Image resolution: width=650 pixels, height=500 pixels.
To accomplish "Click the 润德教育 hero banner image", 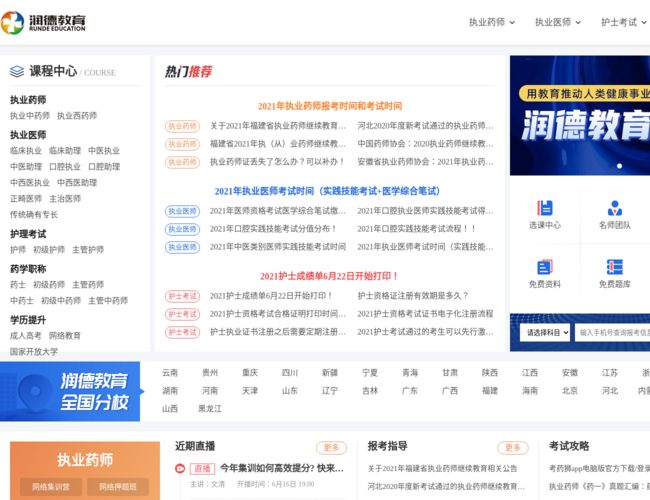I will [x=580, y=115].
